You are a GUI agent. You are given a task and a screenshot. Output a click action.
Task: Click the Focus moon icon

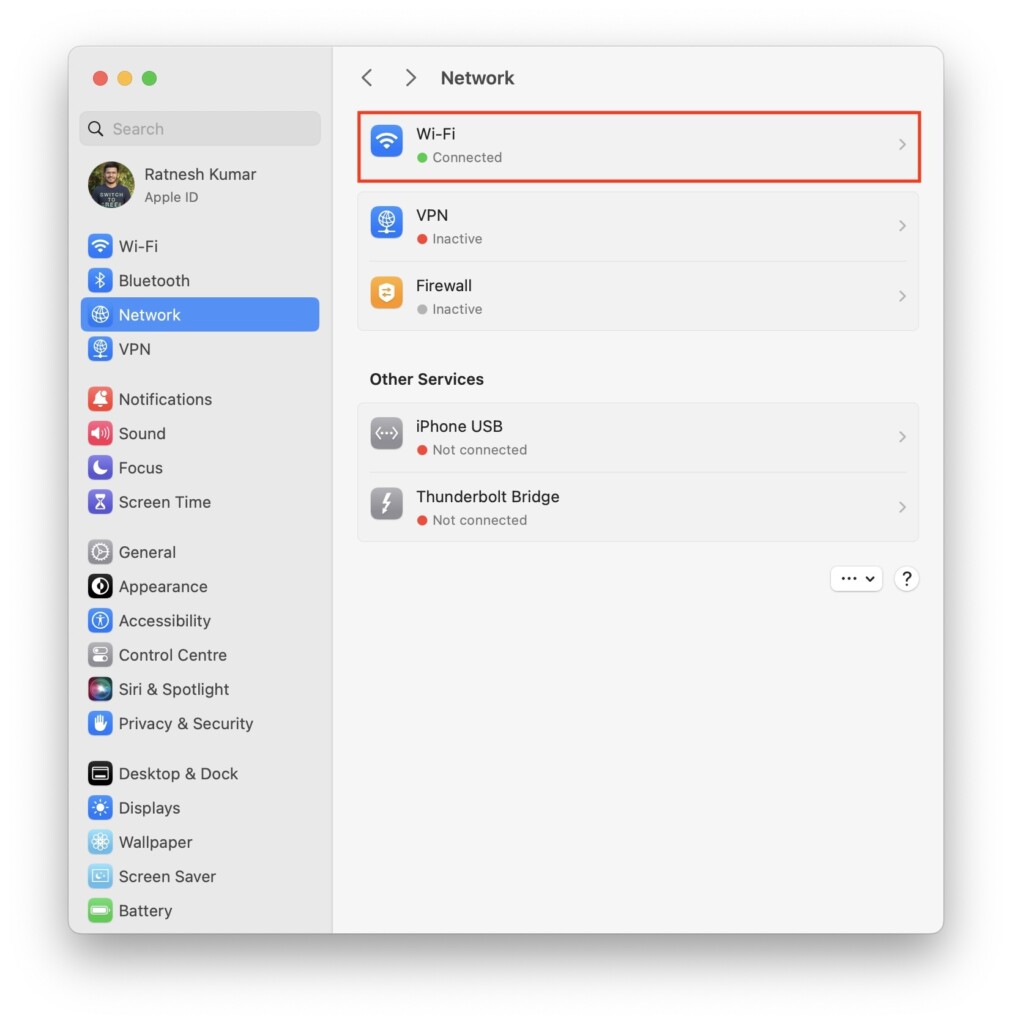(100, 468)
